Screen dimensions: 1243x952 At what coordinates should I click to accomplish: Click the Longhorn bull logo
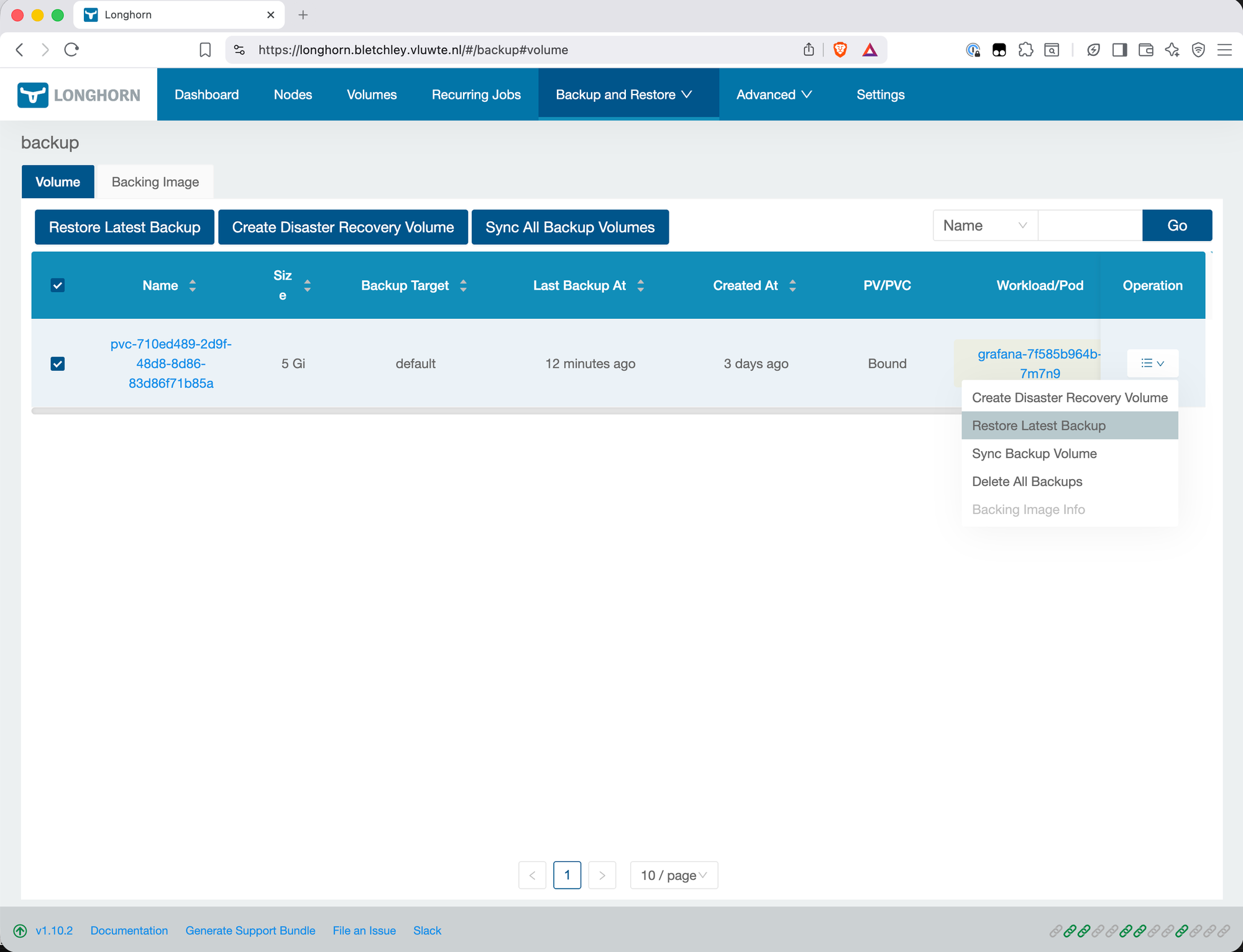point(33,94)
